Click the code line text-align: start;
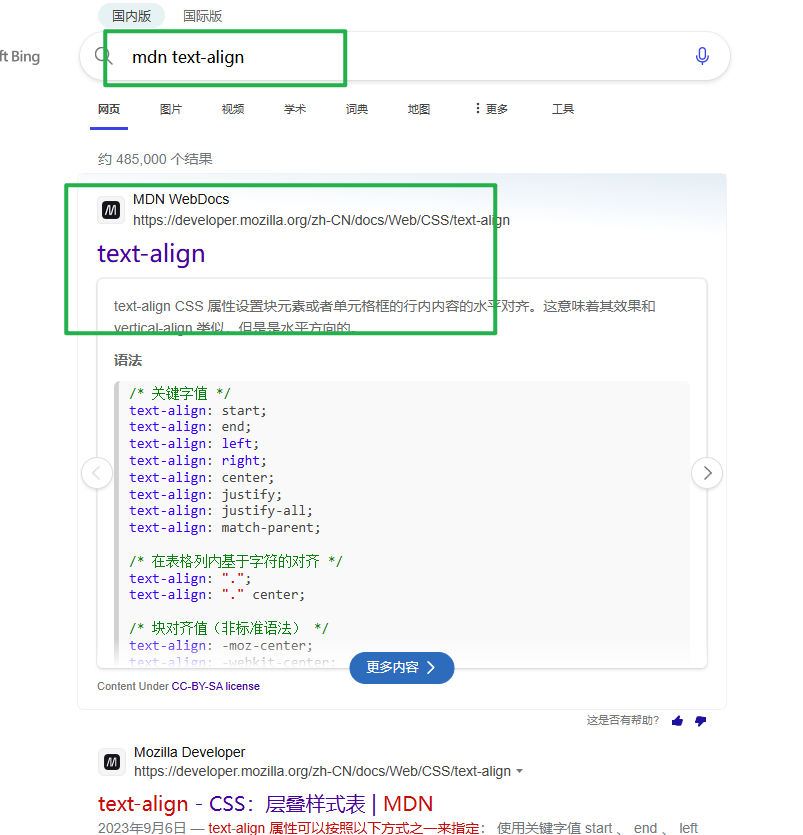803x835 pixels. pyautogui.click(x=198, y=411)
